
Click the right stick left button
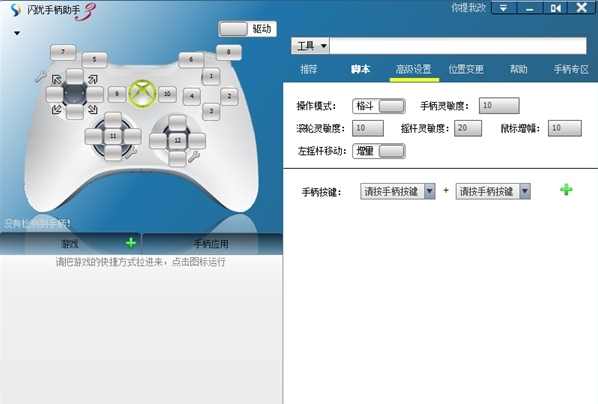(158, 141)
